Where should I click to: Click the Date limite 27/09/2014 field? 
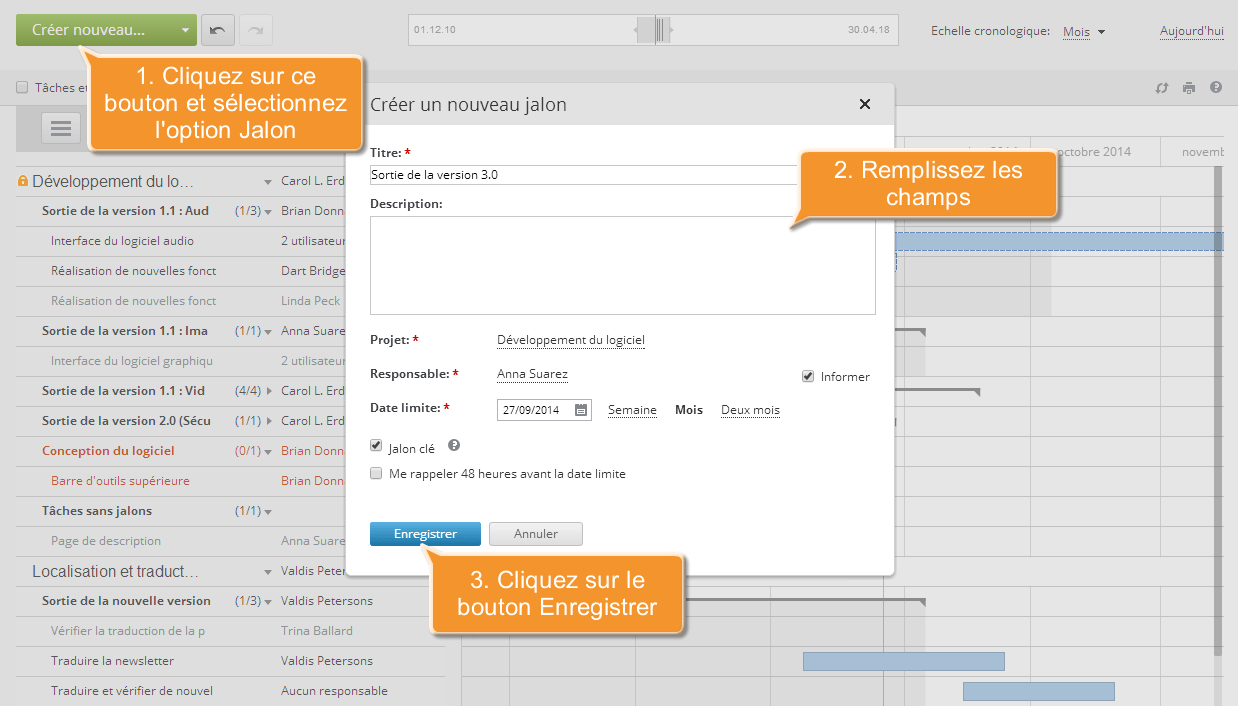(x=544, y=410)
